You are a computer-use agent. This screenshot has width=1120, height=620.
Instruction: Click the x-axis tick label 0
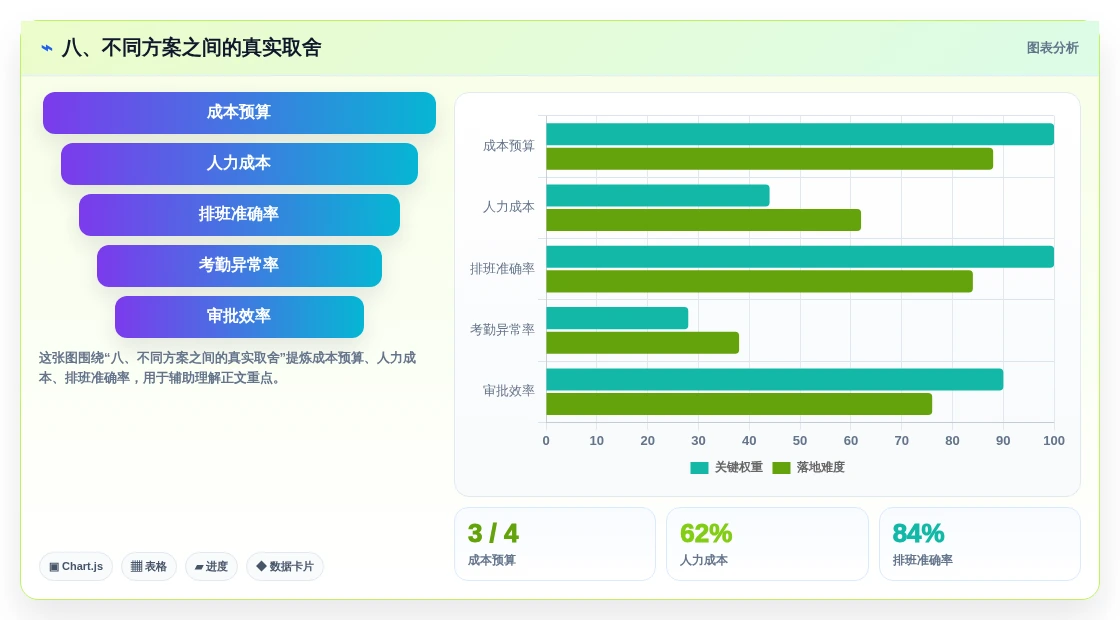click(546, 441)
